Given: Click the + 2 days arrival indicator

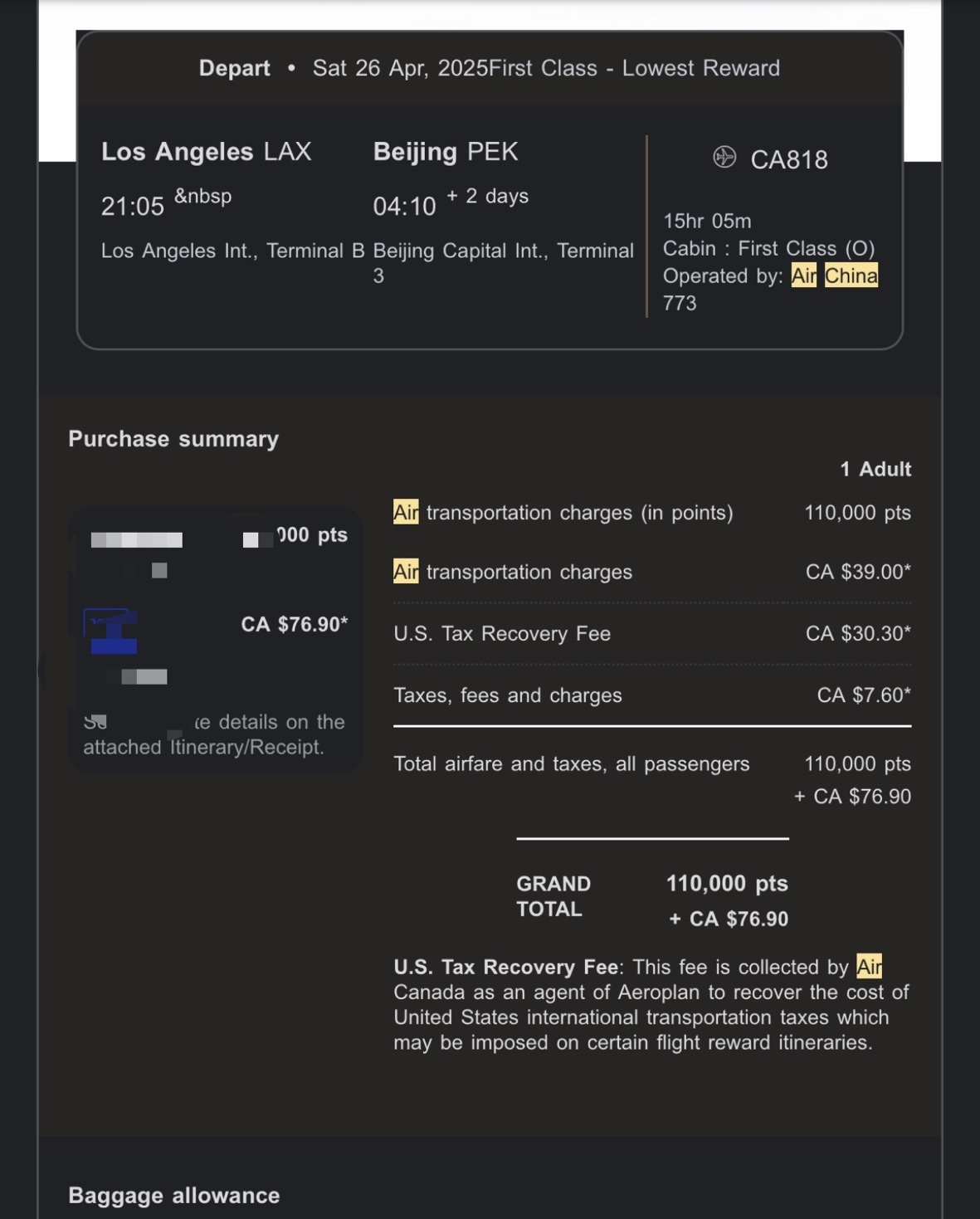Looking at the screenshot, I should tap(487, 197).
